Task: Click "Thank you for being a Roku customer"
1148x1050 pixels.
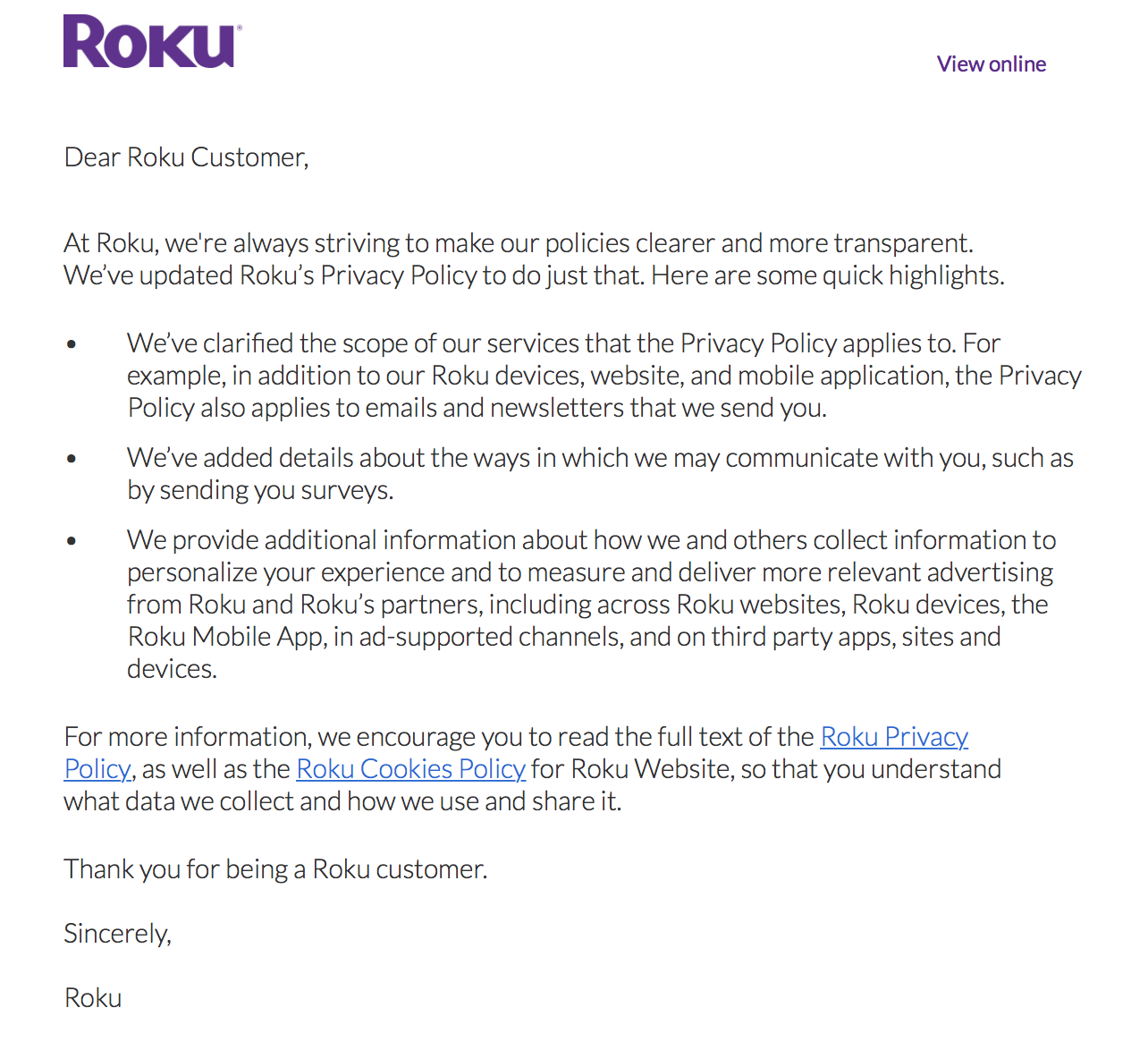Action: pyautogui.click(x=275, y=869)
